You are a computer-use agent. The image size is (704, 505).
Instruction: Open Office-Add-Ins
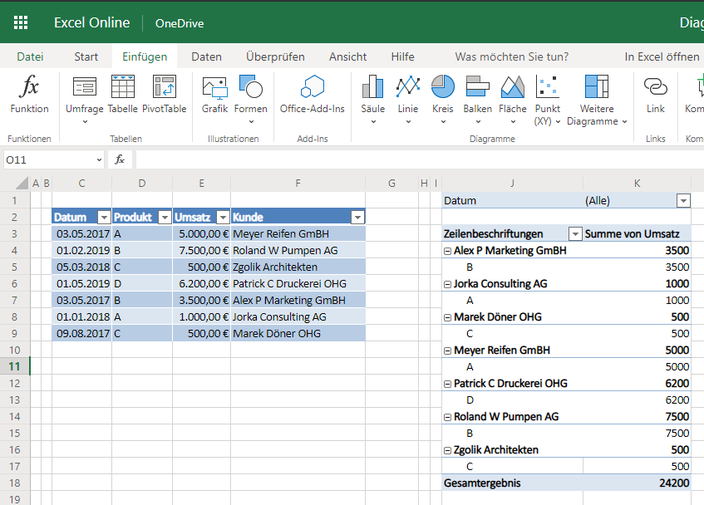pos(312,94)
